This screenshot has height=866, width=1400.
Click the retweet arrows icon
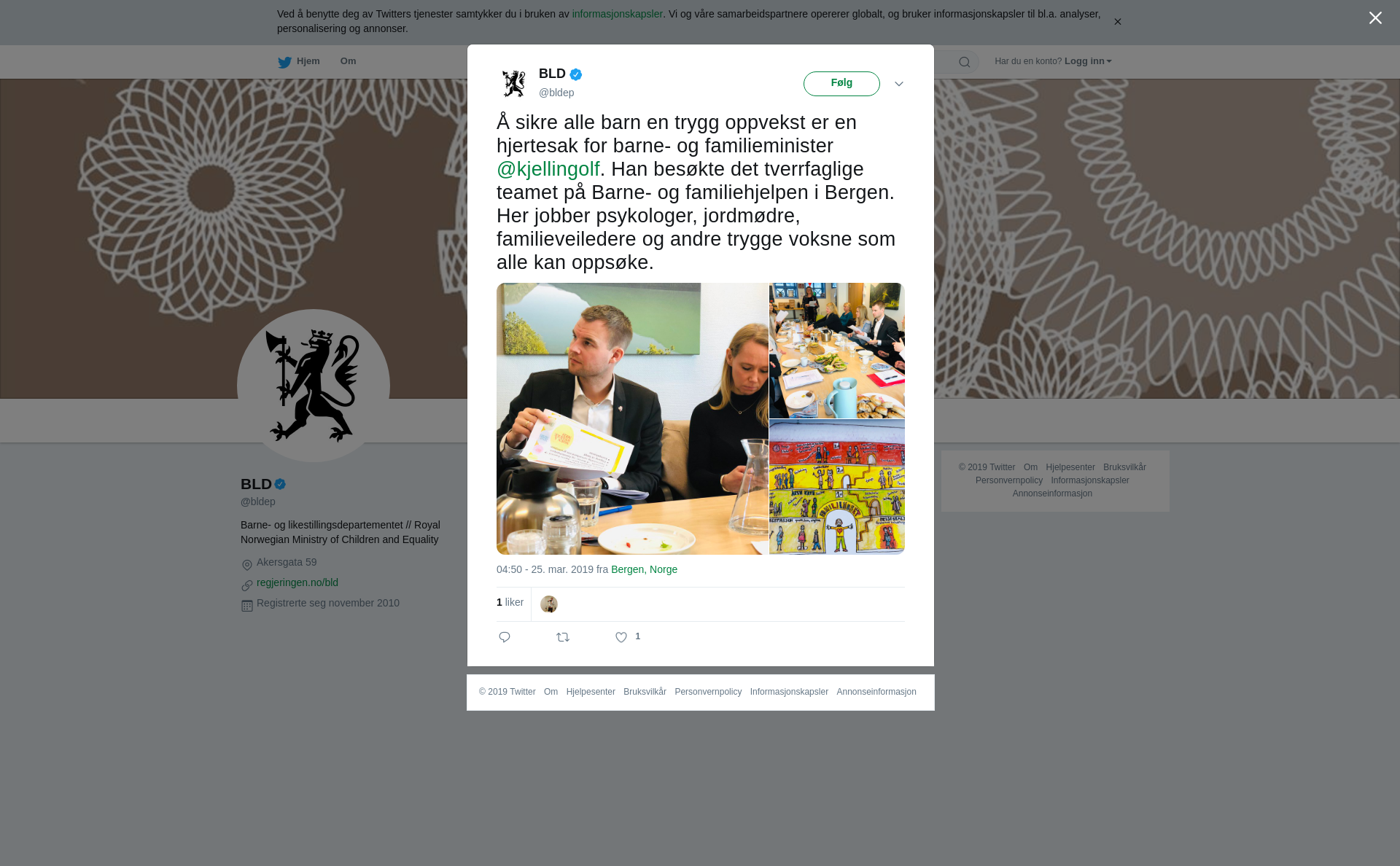pyautogui.click(x=563, y=637)
